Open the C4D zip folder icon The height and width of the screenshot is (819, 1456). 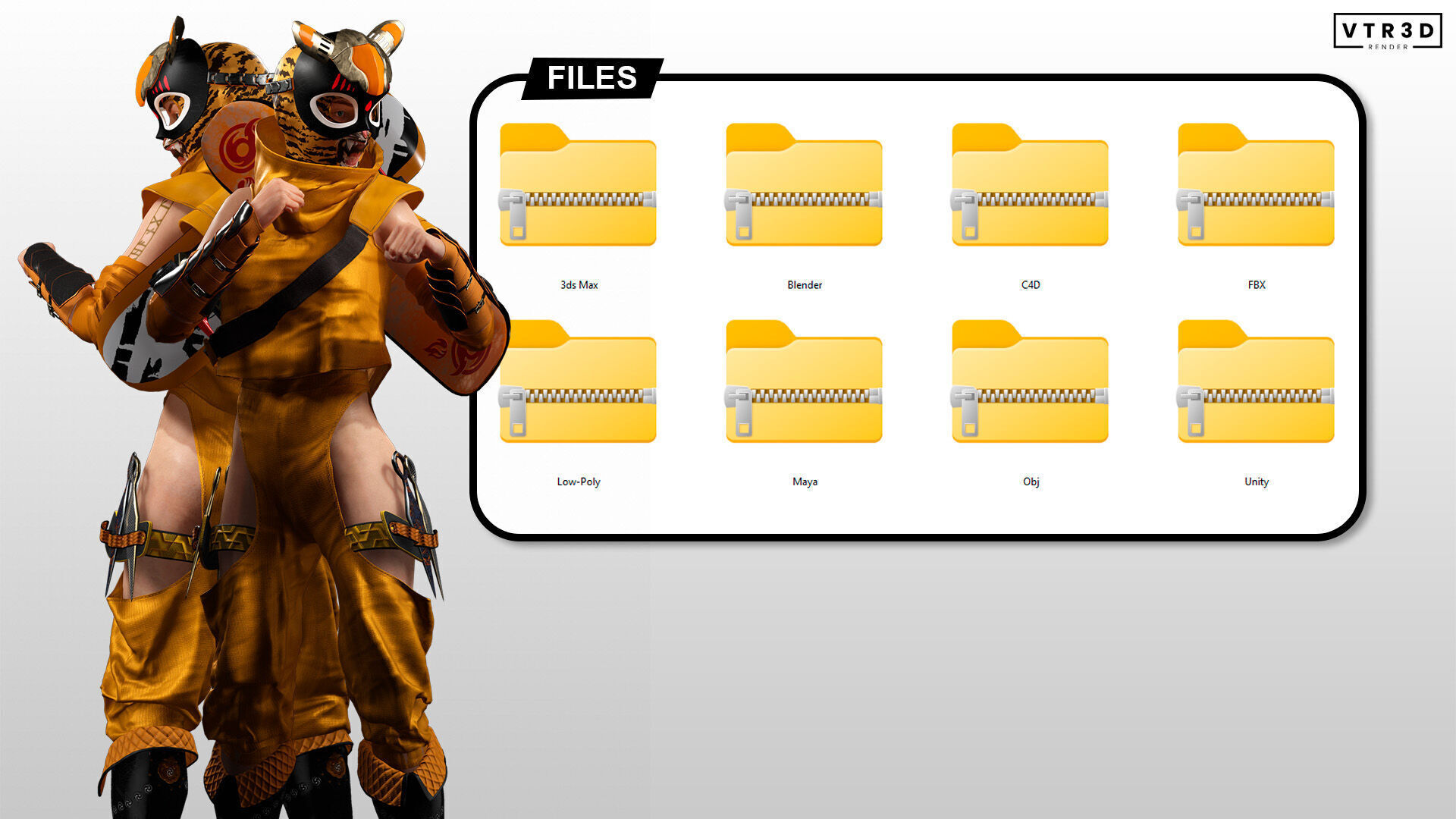click(x=1030, y=185)
